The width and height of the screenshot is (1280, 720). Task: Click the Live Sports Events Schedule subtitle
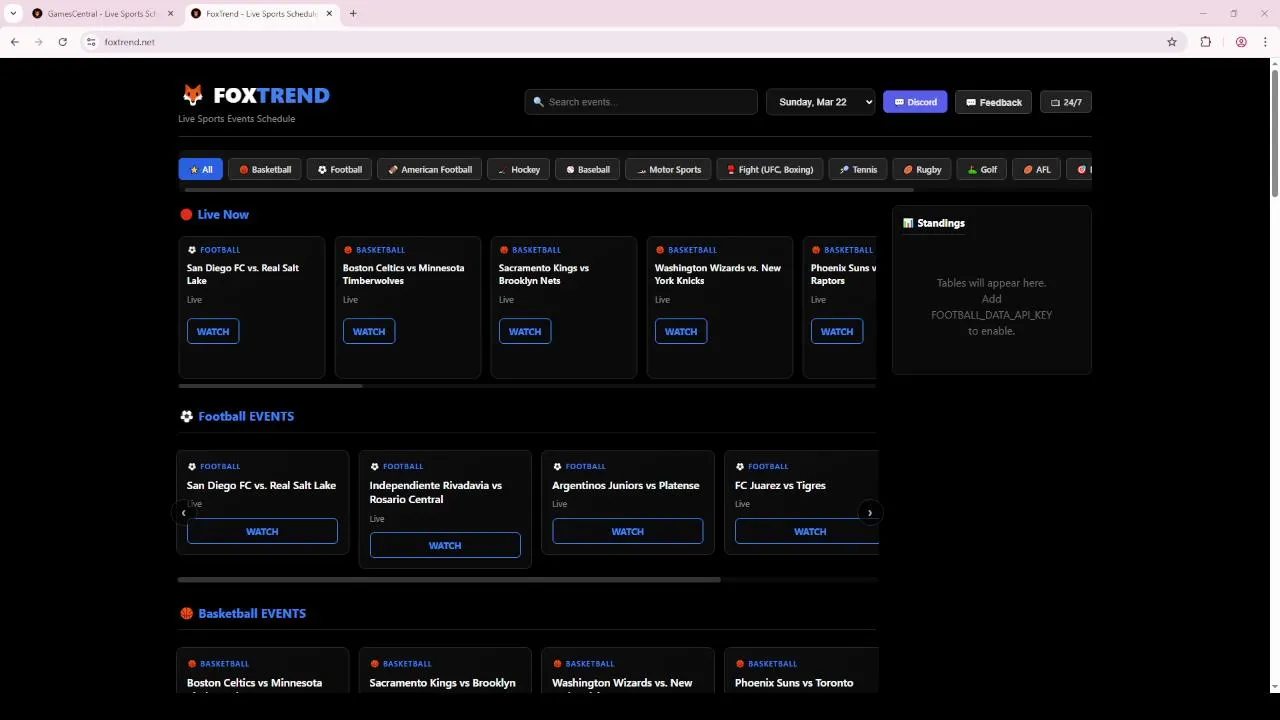[x=237, y=119]
